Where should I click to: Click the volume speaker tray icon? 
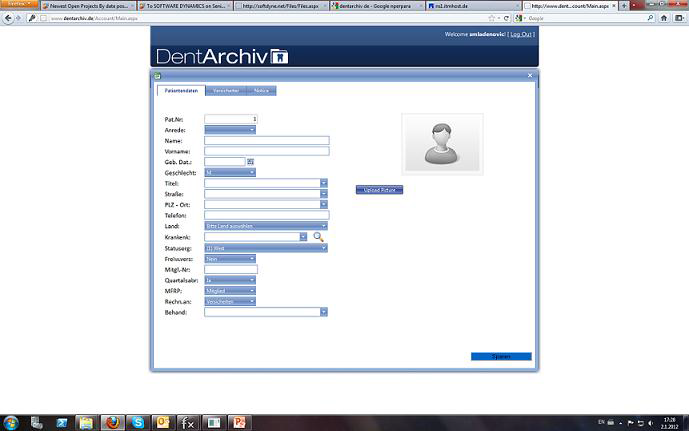pos(651,423)
